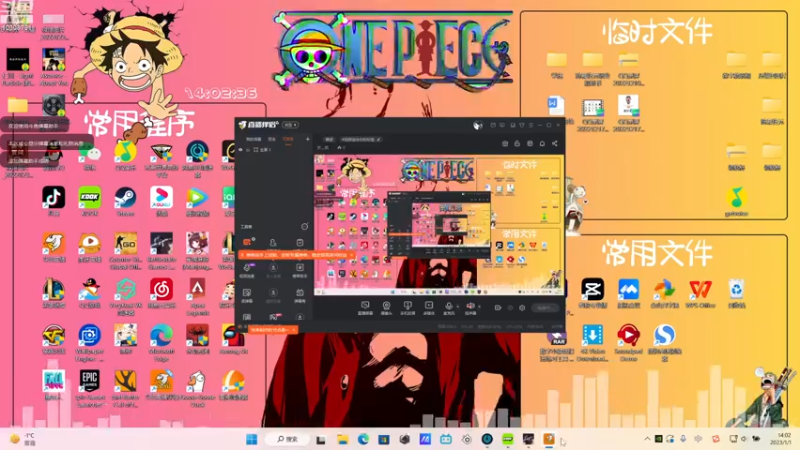Add a new scene with the plus icon
Image resolution: width=800 pixels, height=450 pixels.
(x=308, y=139)
